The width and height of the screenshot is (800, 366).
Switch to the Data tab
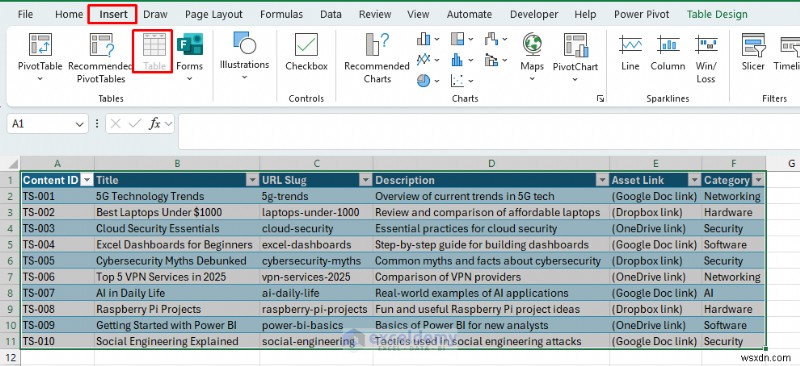point(331,14)
